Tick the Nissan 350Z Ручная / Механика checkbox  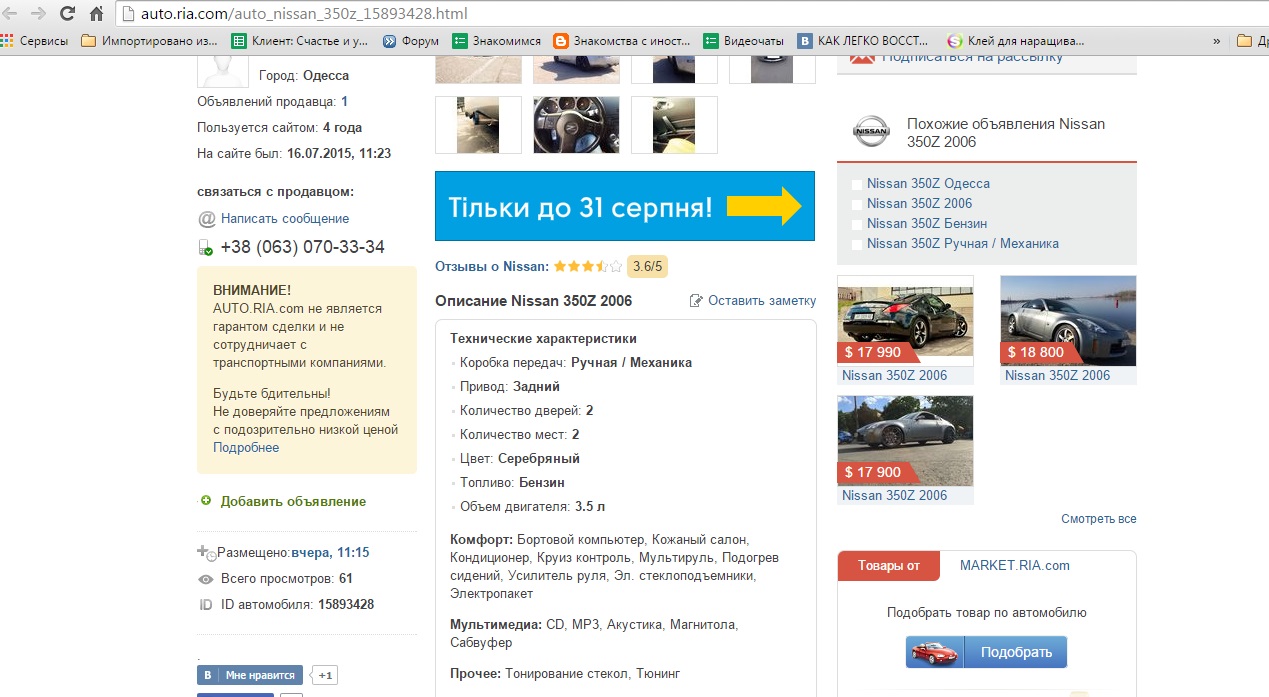coord(857,244)
